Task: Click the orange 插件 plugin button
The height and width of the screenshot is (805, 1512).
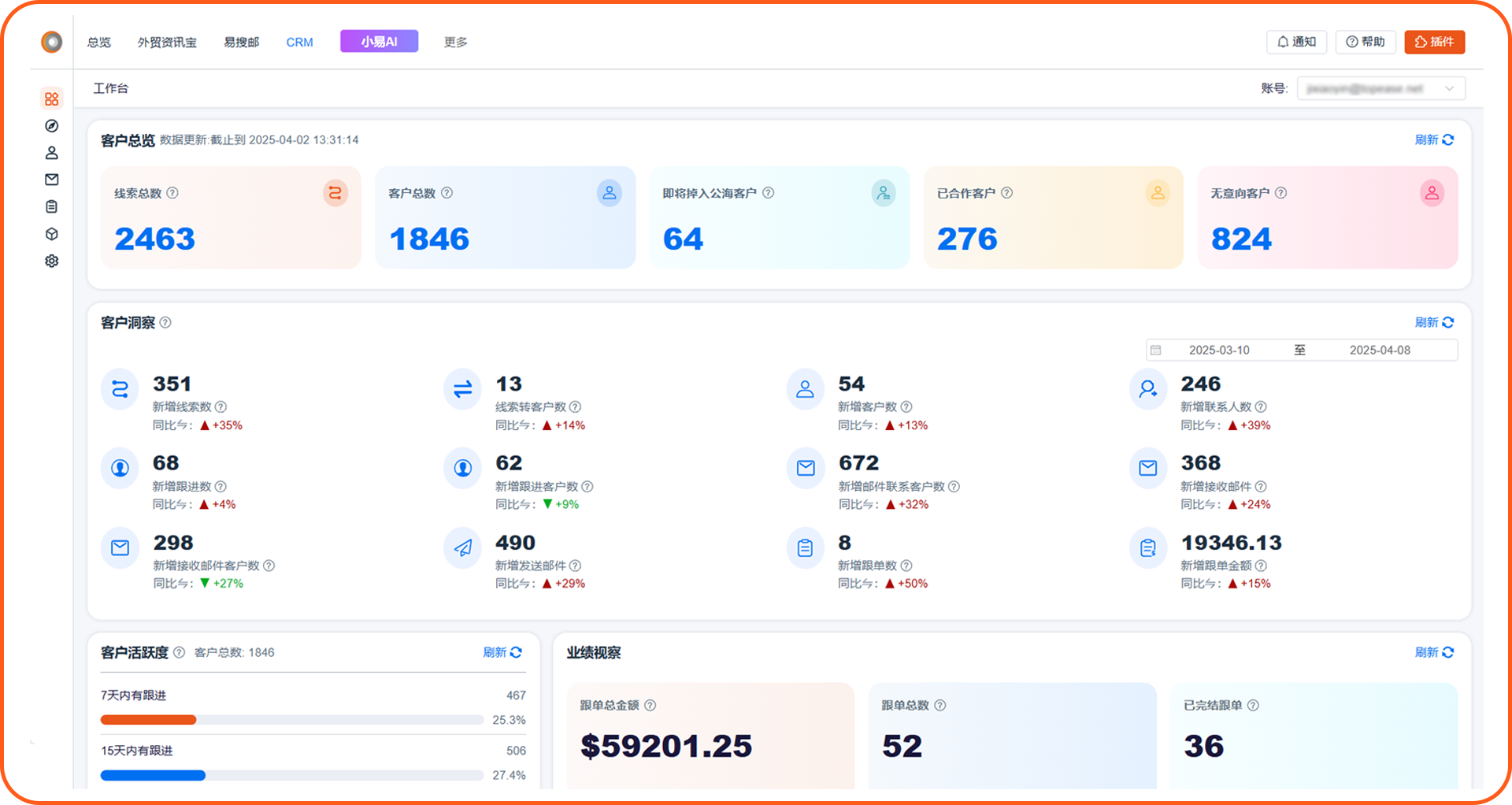Action: pyautogui.click(x=1434, y=42)
